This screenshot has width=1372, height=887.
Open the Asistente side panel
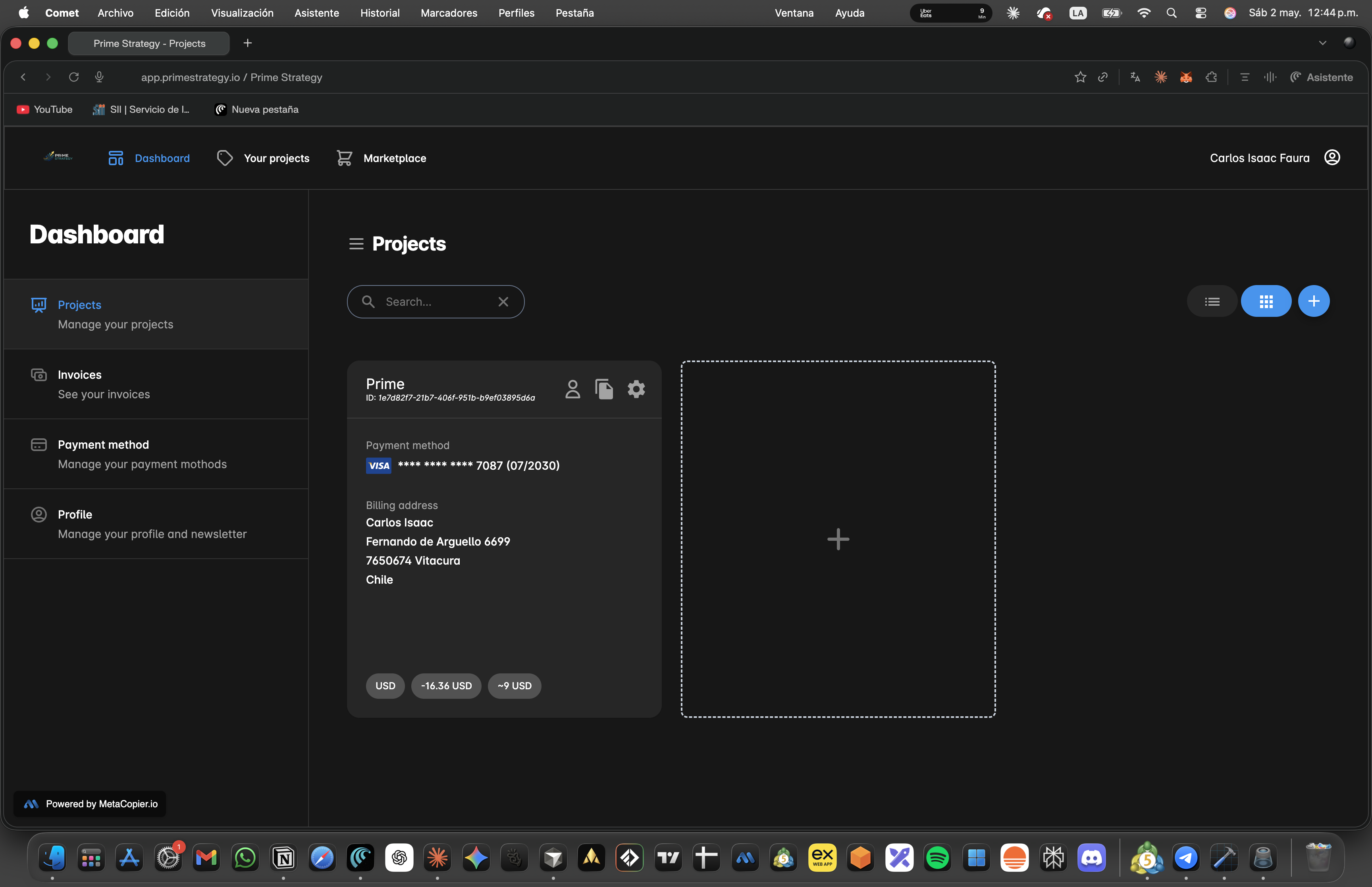click(1321, 77)
